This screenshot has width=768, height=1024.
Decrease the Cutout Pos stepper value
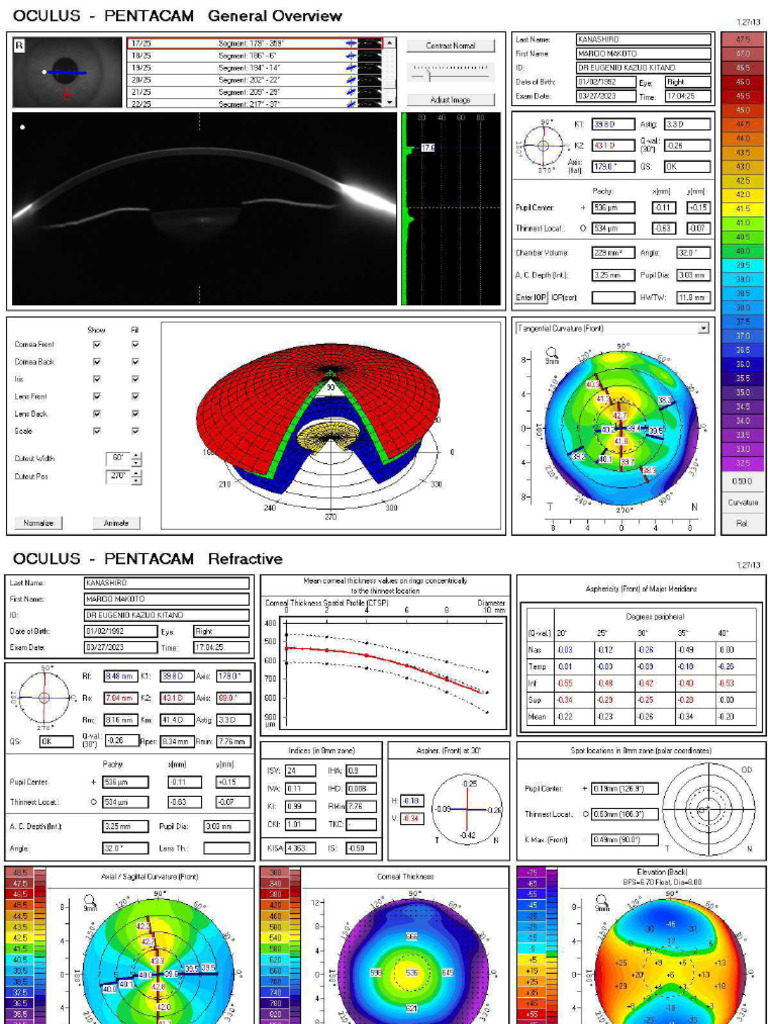[x=136, y=480]
